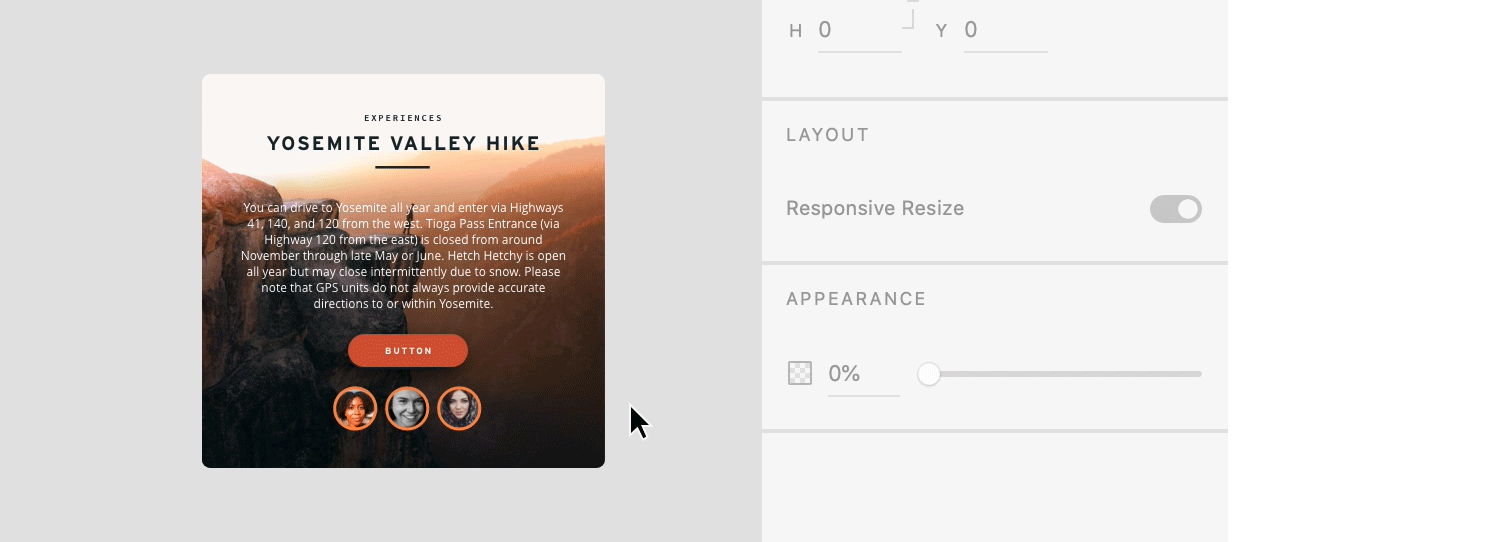Click the LAYOUT section header
This screenshot has width=1500, height=542.
tap(828, 135)
